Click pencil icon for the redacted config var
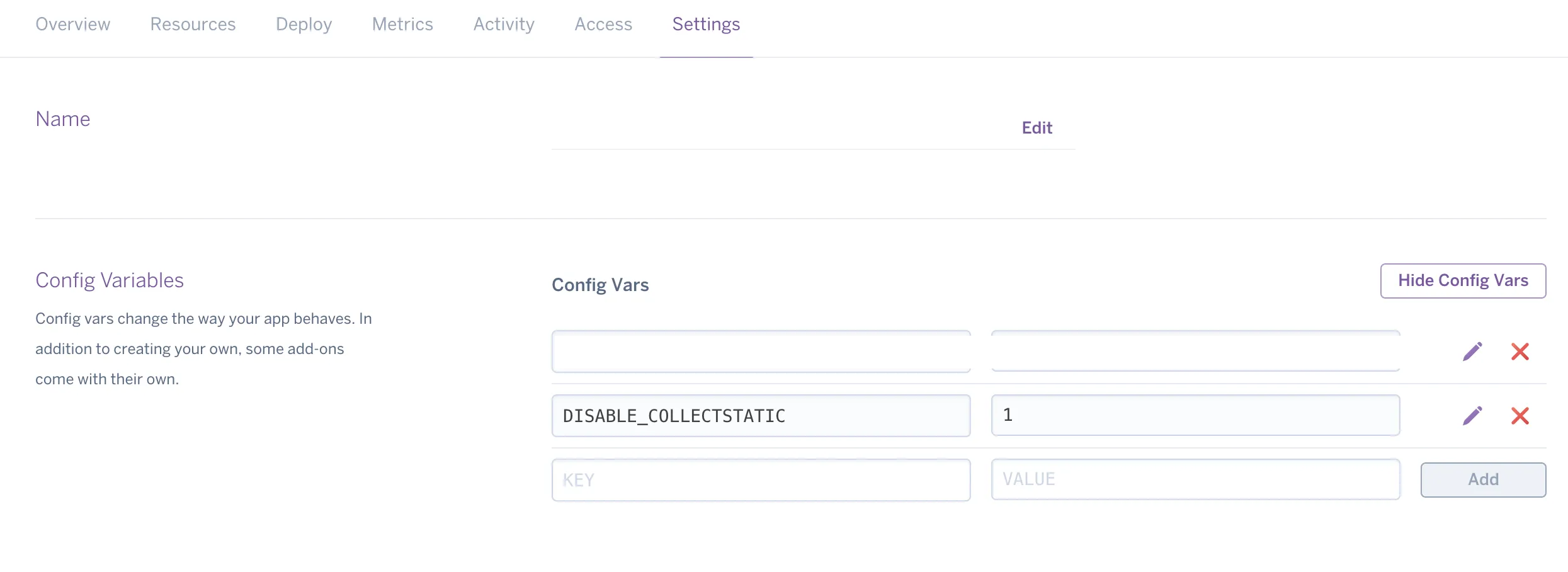The height and width of the screenshot is (572, 1568). [1472, 352]
